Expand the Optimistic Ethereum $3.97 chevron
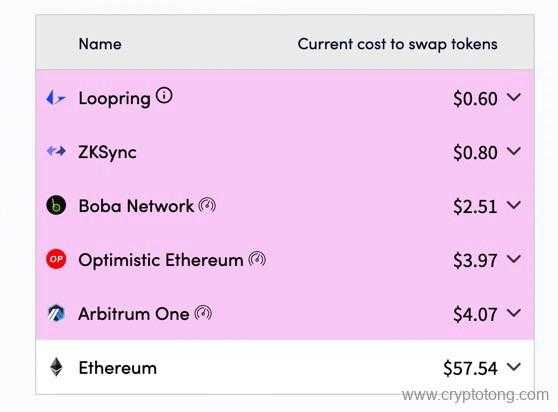 tap(514, 259)
